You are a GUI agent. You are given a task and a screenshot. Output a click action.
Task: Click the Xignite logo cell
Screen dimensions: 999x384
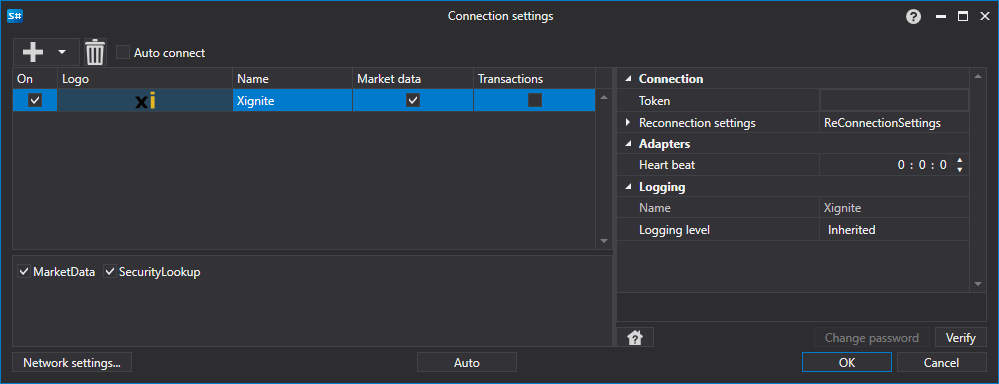tap(145, 101)
